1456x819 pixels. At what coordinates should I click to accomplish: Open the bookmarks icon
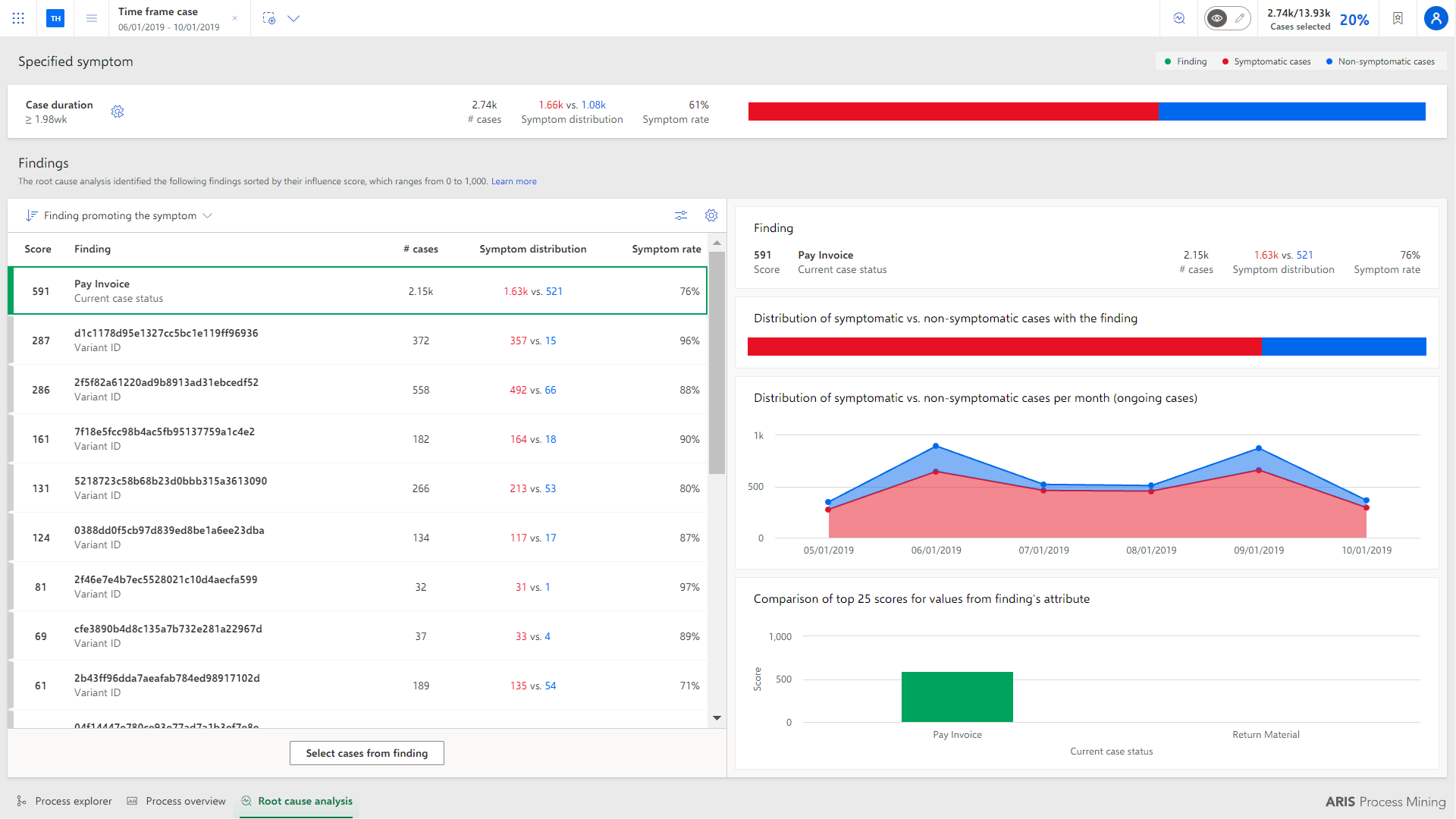coord(1398,18)
